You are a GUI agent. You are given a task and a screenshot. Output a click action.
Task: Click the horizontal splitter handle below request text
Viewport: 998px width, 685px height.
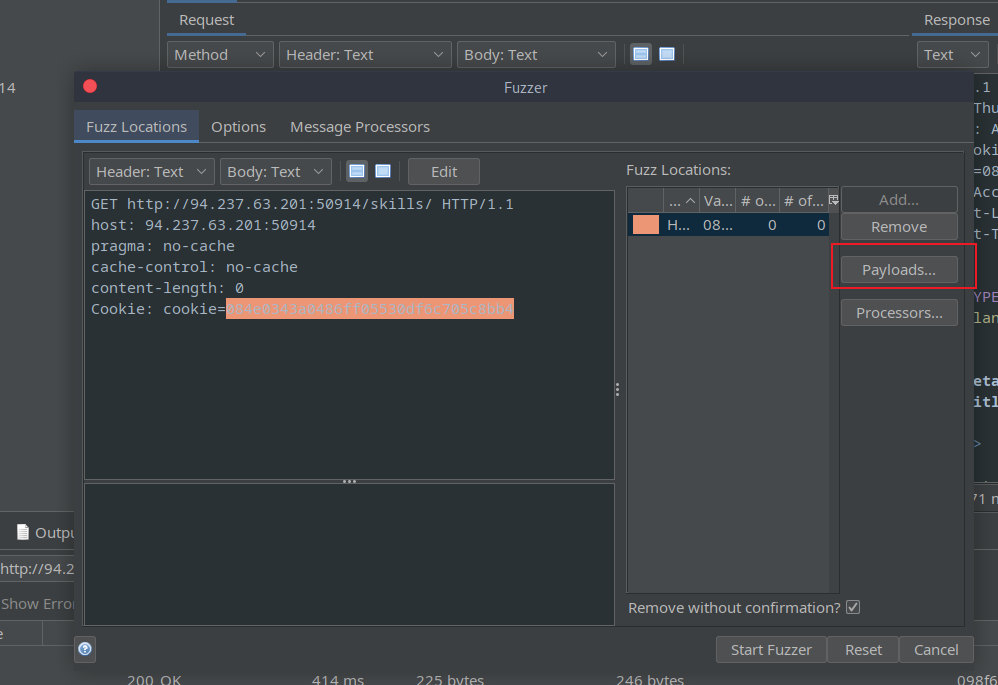pyautogui.click(x=349, y=481)
